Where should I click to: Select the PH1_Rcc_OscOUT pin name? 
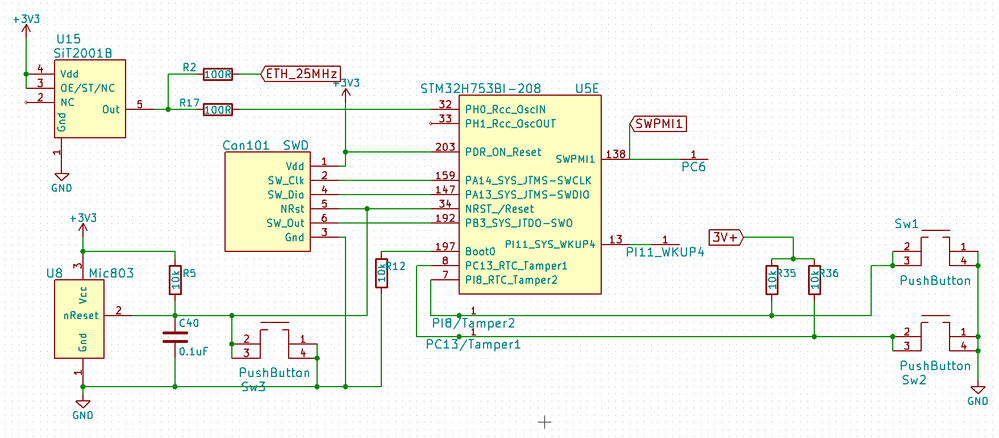tap(508, 123)
